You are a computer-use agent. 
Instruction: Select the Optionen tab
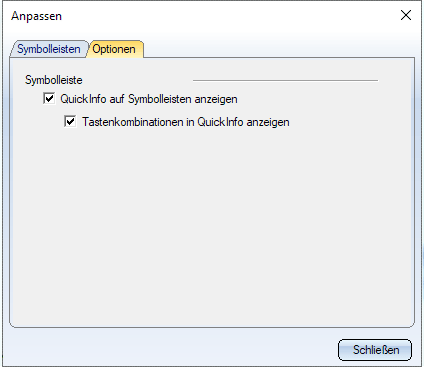click(x=114, y=49)
